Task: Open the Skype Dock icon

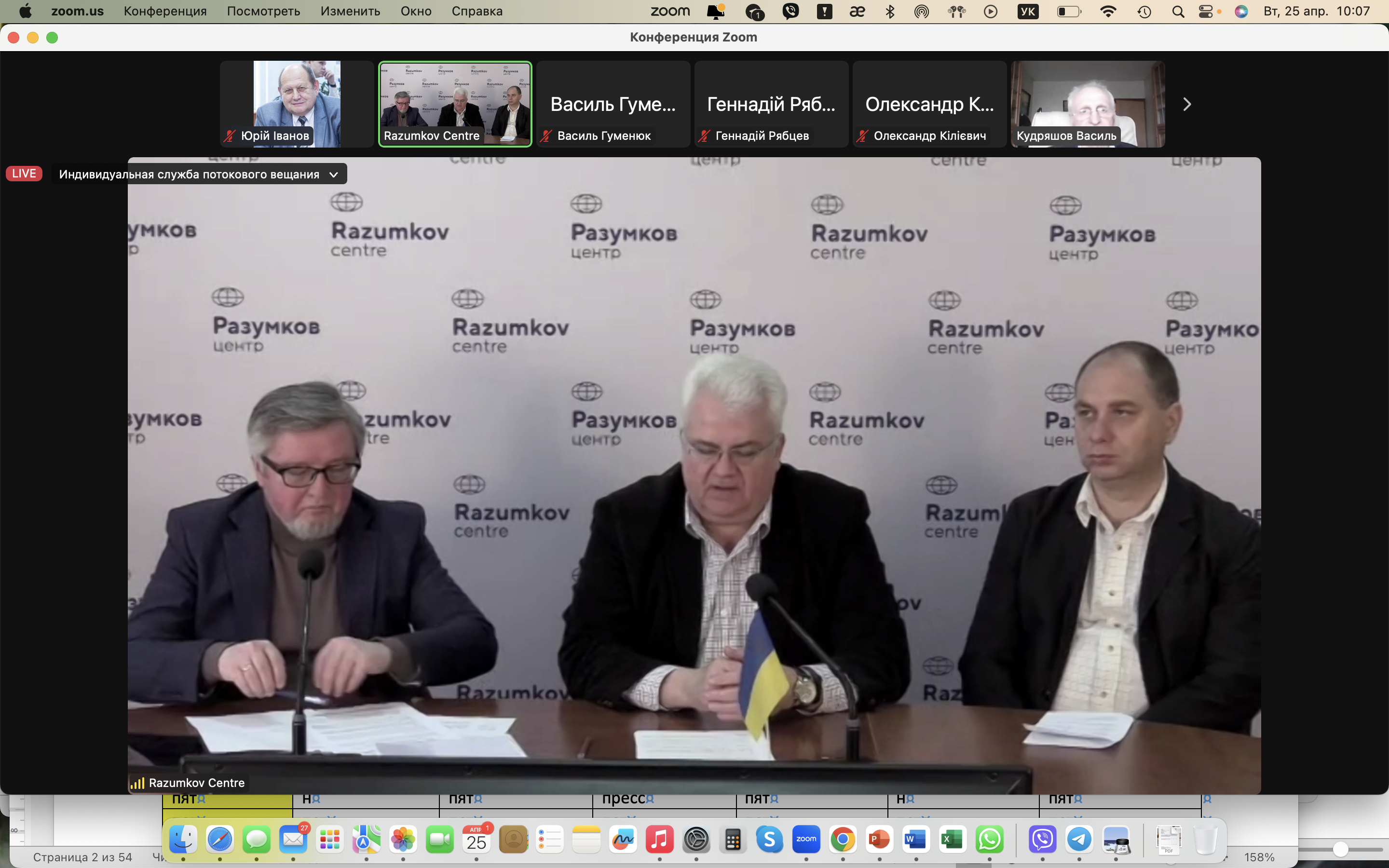Action: pyautogui.click(x=769, y=839)
